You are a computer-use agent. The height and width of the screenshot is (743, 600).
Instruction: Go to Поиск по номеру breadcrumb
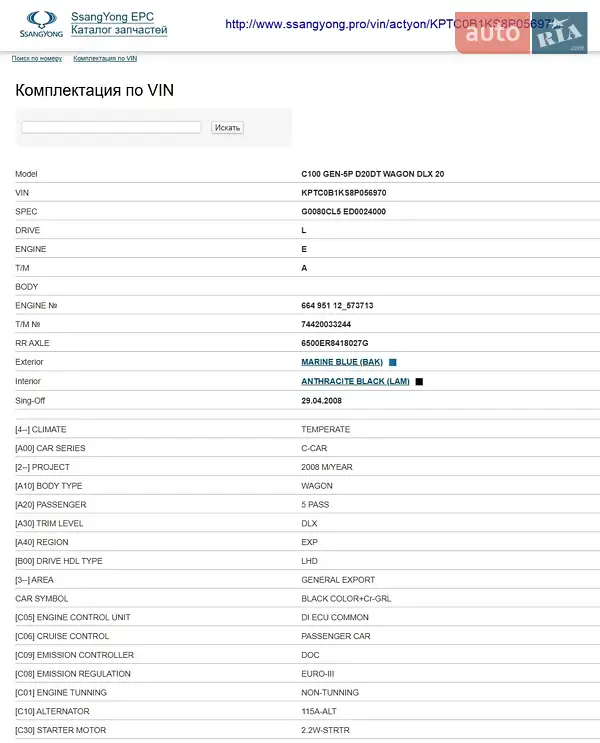37,59
